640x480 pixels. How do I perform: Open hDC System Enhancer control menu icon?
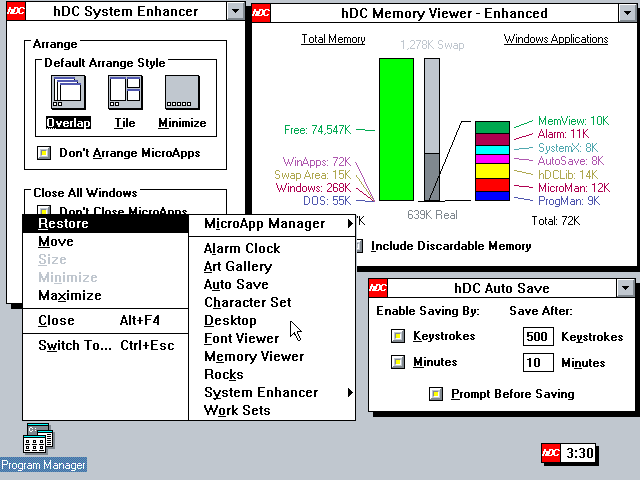[x=16, y=11]
